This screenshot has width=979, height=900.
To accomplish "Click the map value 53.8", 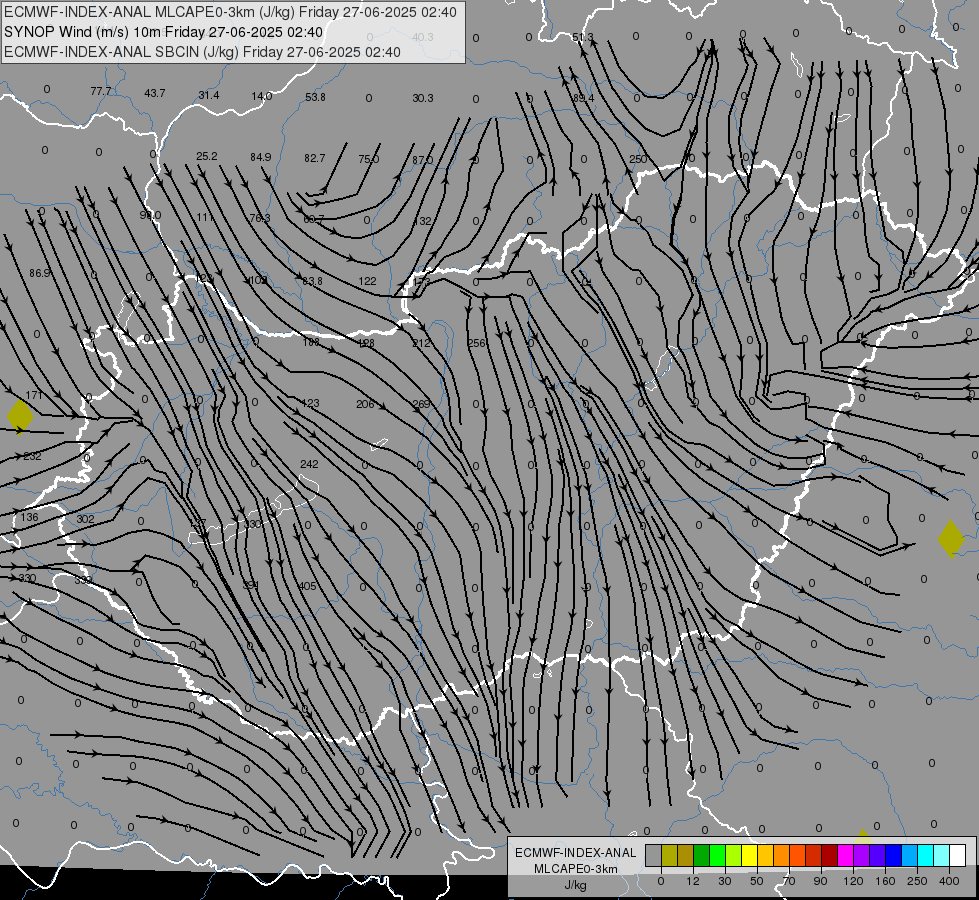I will click(315, 97).
